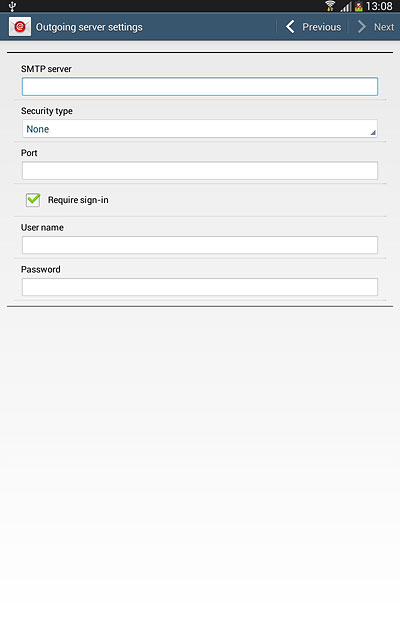
Task: Tap the red email app icon
Action: click(20, 27)
